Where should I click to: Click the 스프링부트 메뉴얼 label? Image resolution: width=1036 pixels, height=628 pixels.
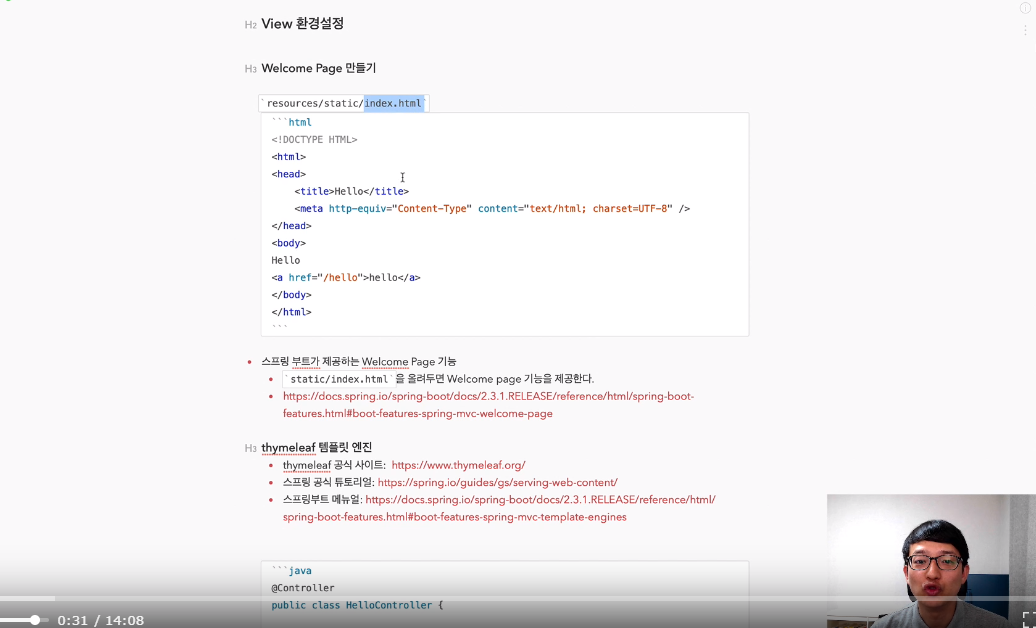[322, 500]
